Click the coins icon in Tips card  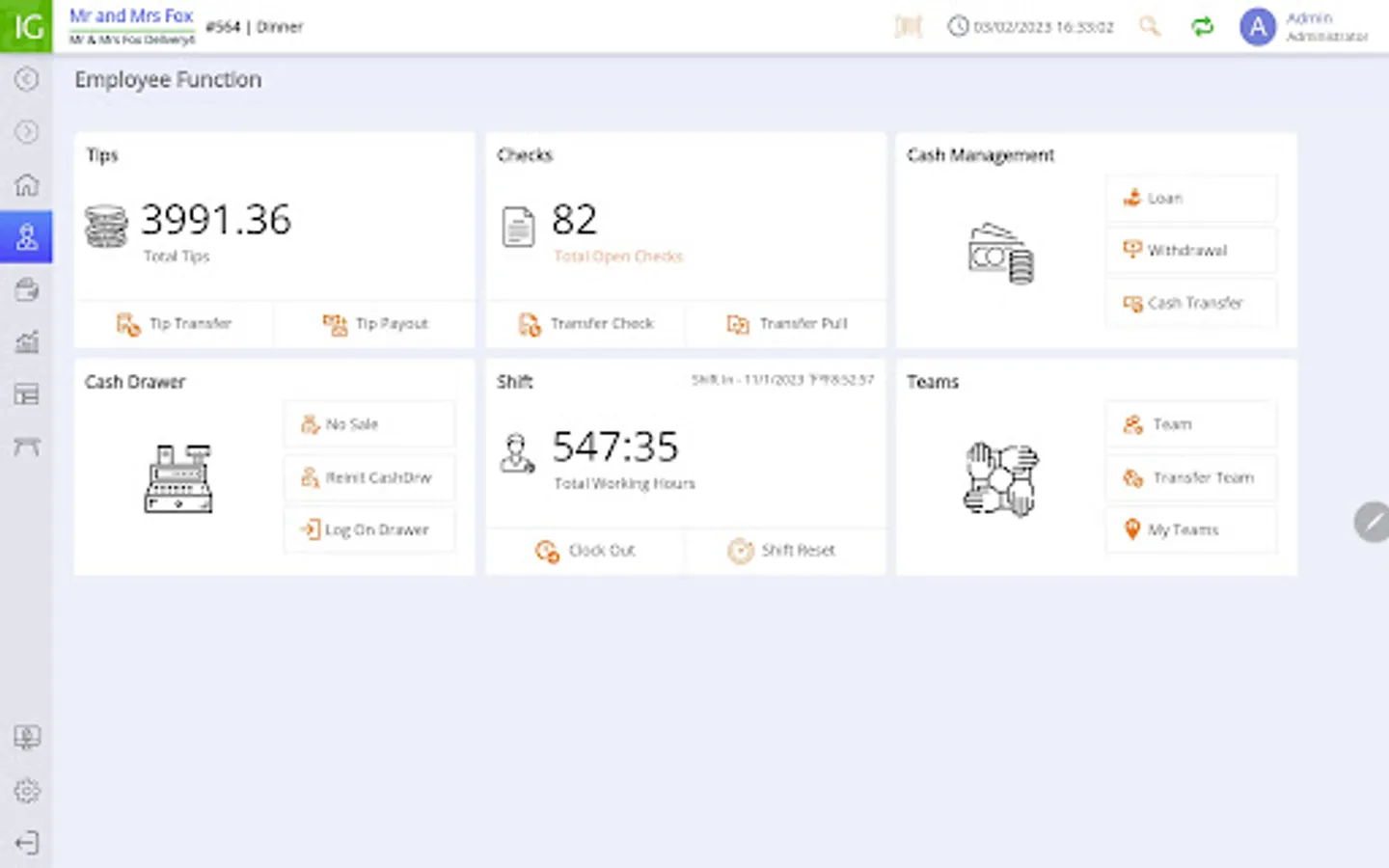tap(106, 227)
